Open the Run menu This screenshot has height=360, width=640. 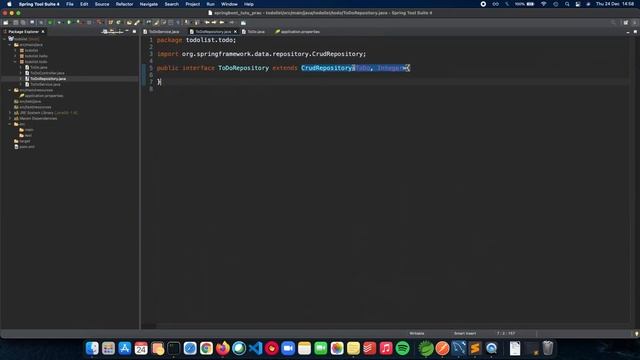[211, 4]
